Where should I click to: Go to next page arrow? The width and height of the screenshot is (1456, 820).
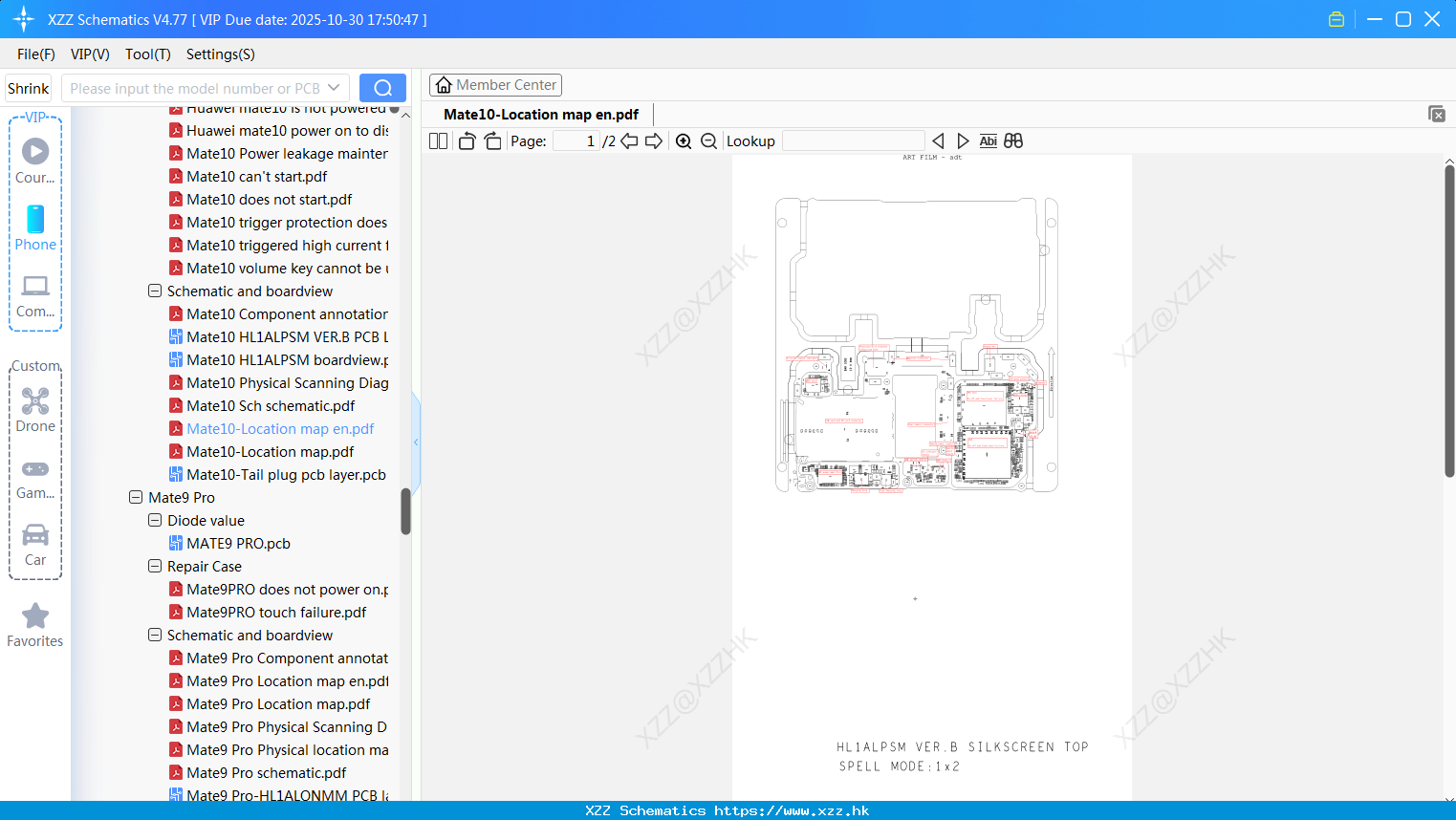pos(654,140)
